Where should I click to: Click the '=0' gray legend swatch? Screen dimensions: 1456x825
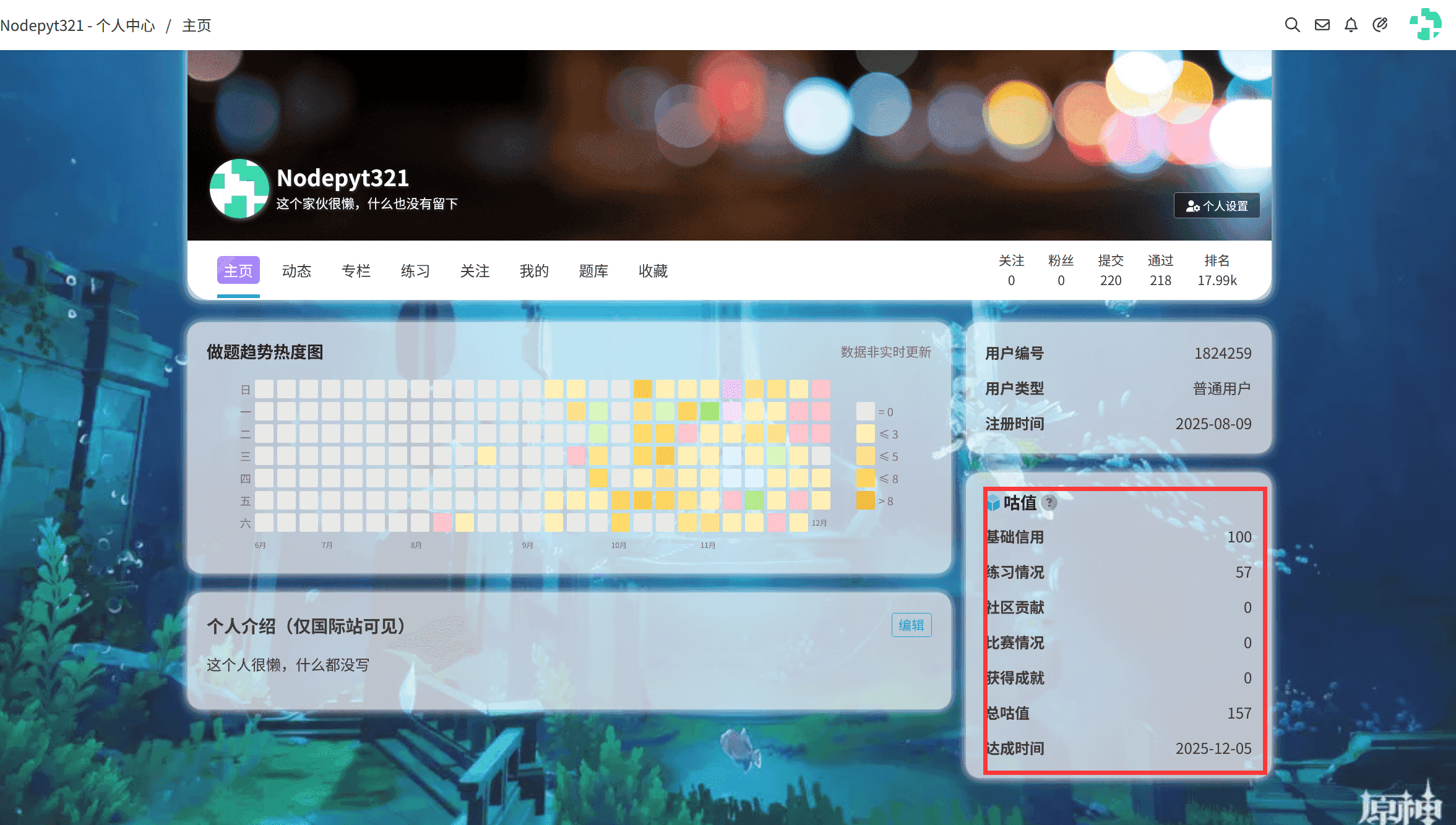tap(865, 411)
